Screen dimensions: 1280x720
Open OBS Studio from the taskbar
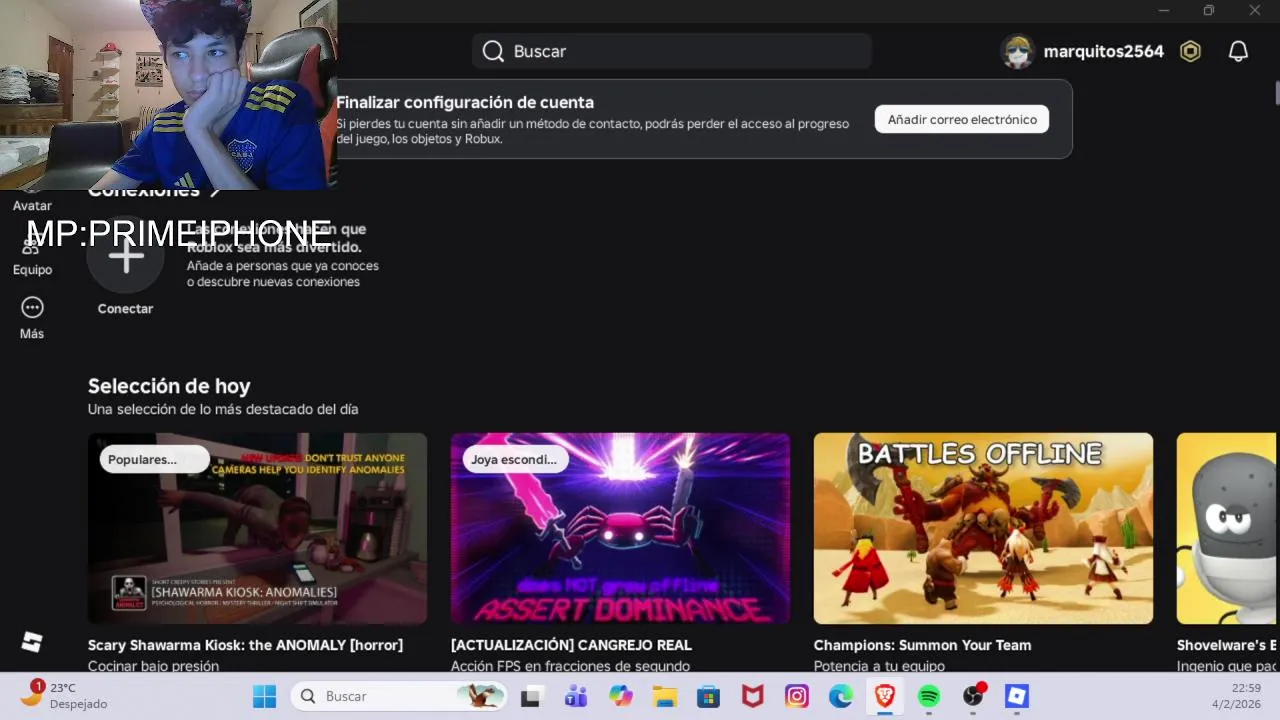point(973,696)
